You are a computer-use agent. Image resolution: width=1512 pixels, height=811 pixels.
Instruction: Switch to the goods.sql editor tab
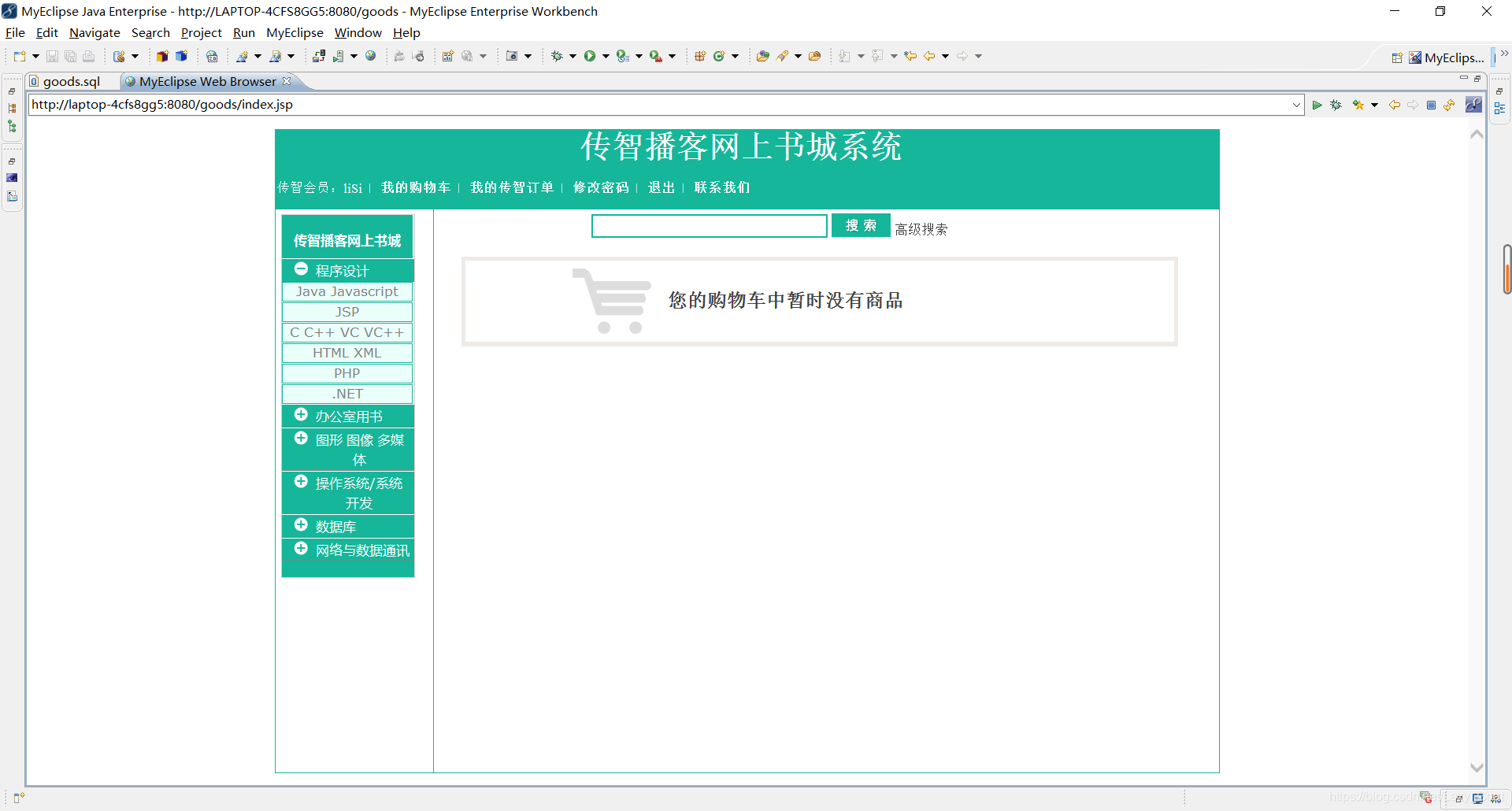pos(71,81)
